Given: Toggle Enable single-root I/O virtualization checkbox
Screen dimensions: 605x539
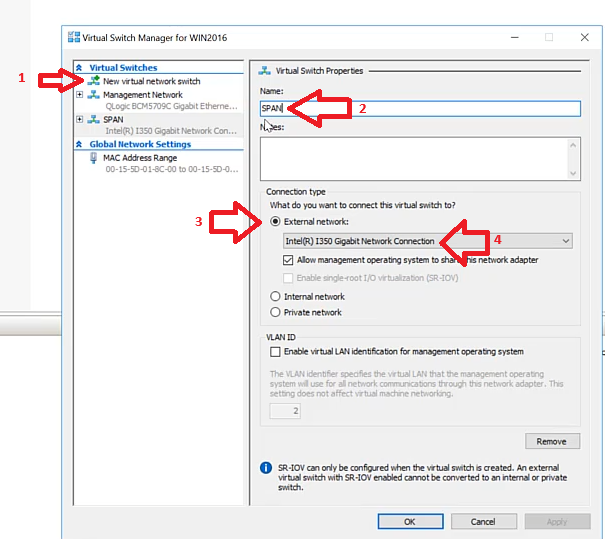Looking at the screenshot, I should tap(288, 278).
